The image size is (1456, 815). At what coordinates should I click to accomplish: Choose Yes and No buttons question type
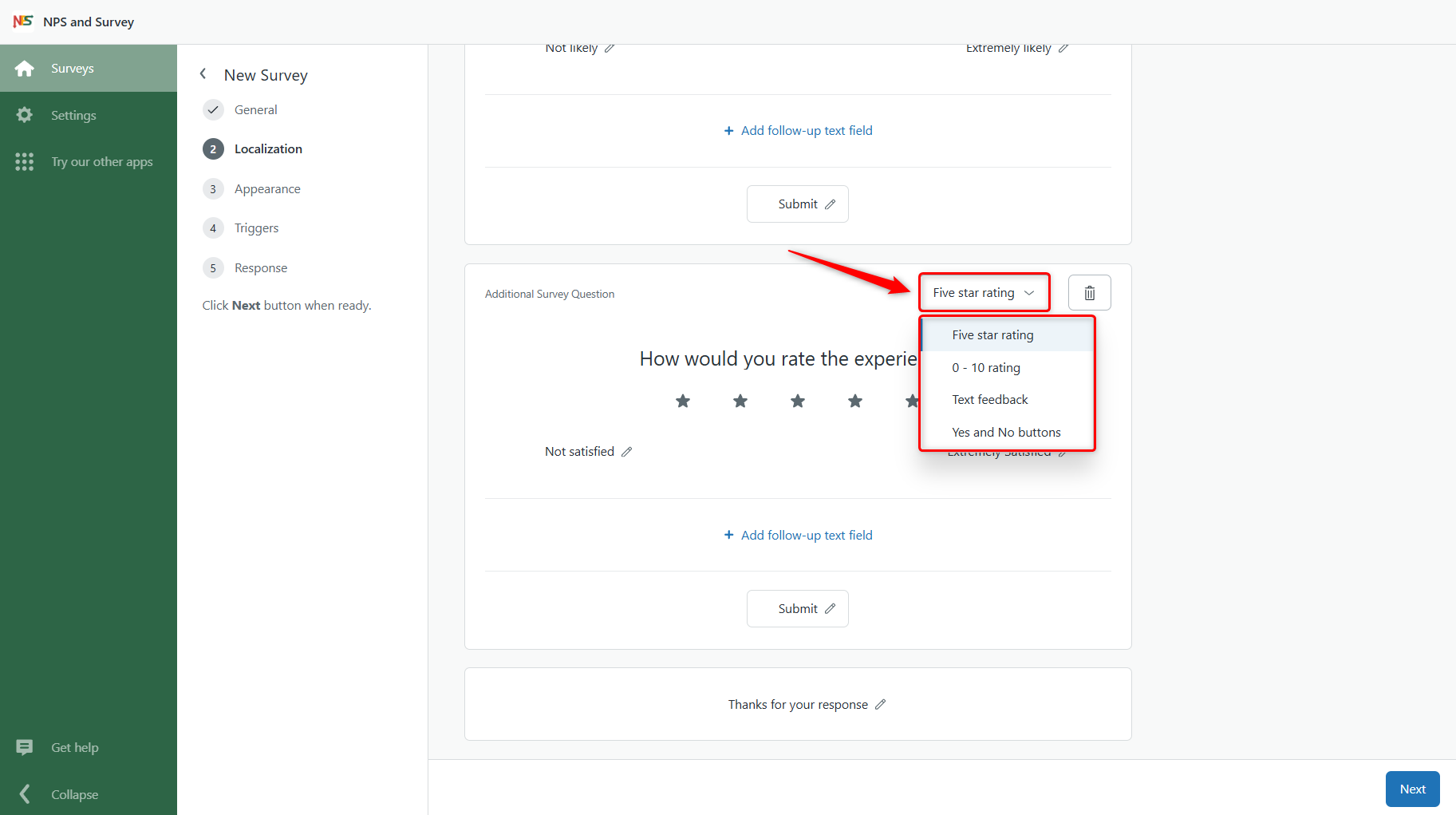coord(1006,432)
